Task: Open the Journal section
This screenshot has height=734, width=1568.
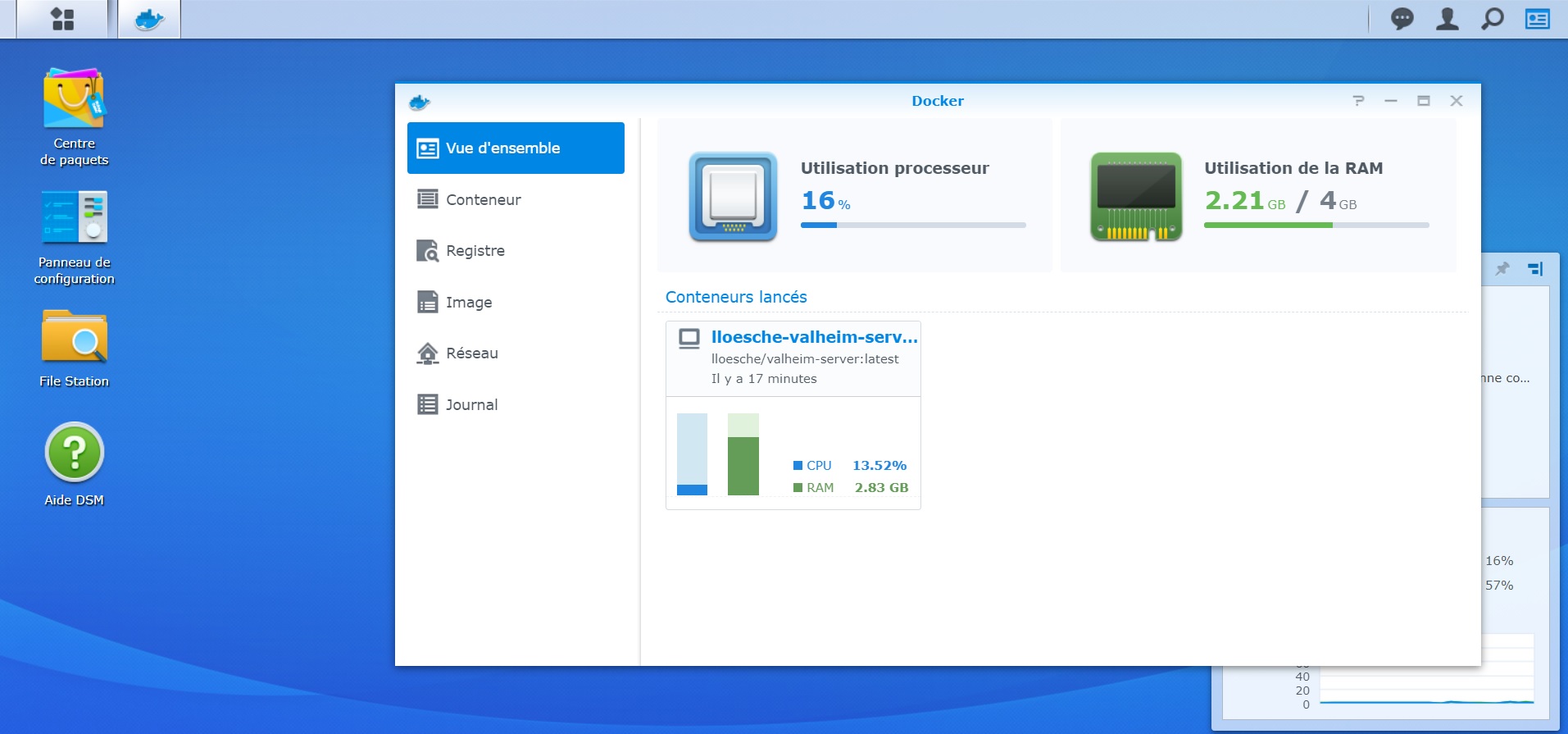Action: pyautogui.click(x=516, y=404)
